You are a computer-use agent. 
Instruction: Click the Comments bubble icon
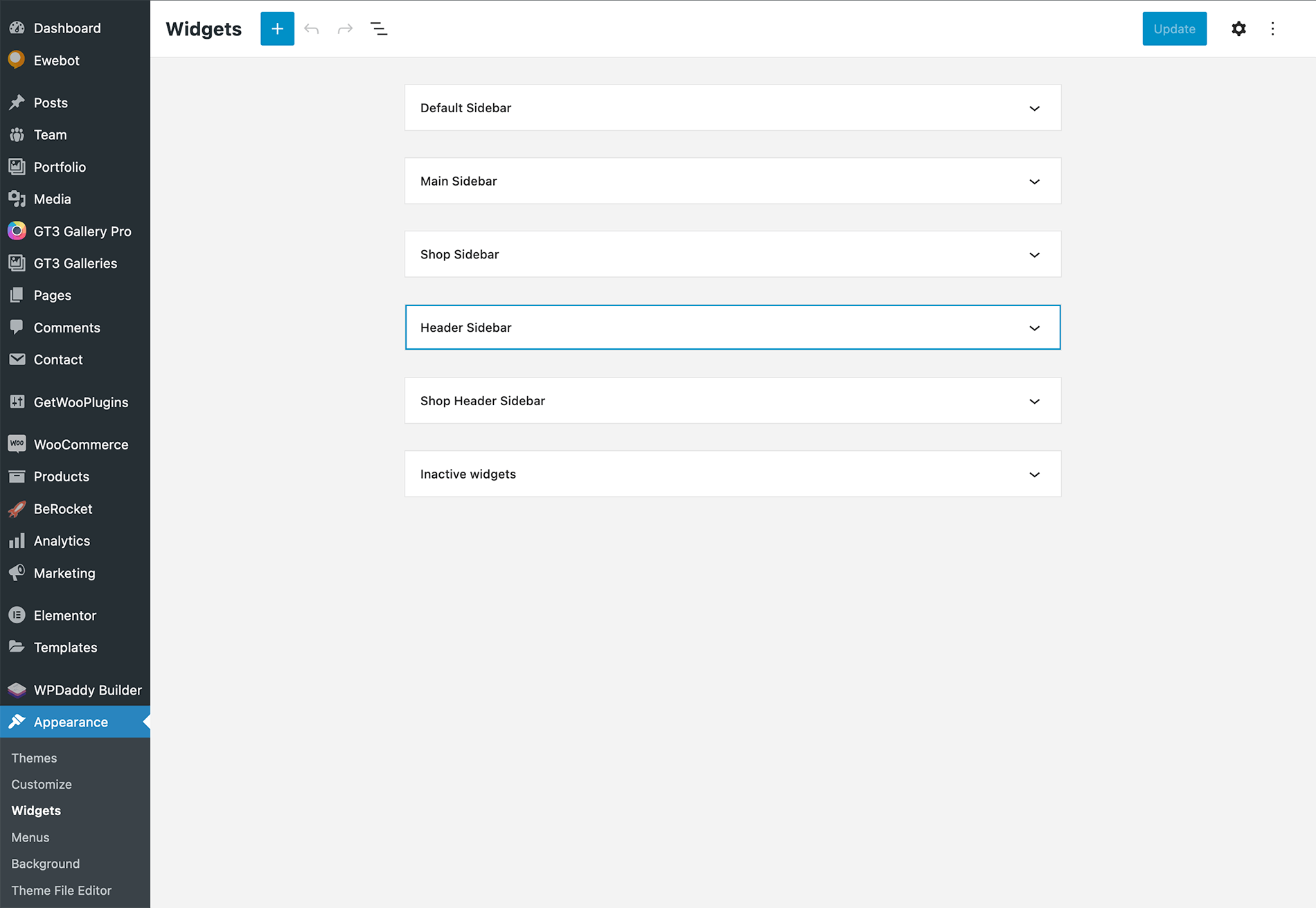17,327
